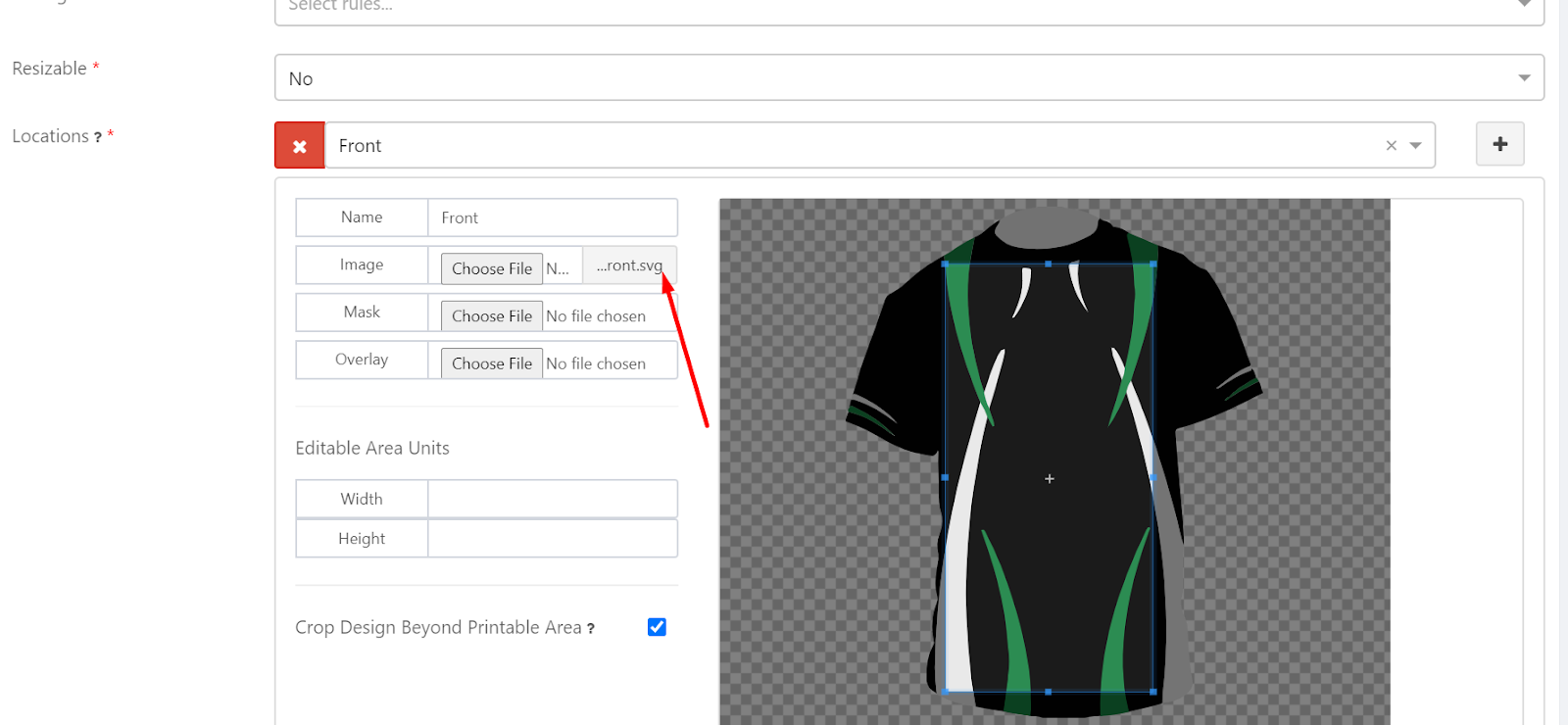Screen dimensions: 1568x725
Task: Click the Width label
Action: (x=362, y=499)
